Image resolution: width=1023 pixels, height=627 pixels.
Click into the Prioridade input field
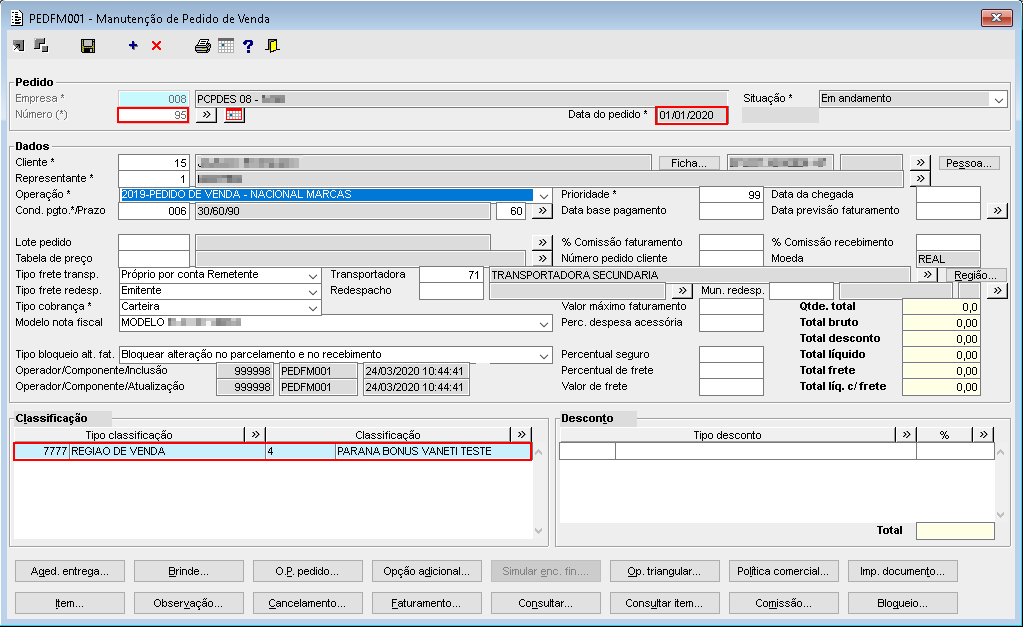[x=731, y=195]
